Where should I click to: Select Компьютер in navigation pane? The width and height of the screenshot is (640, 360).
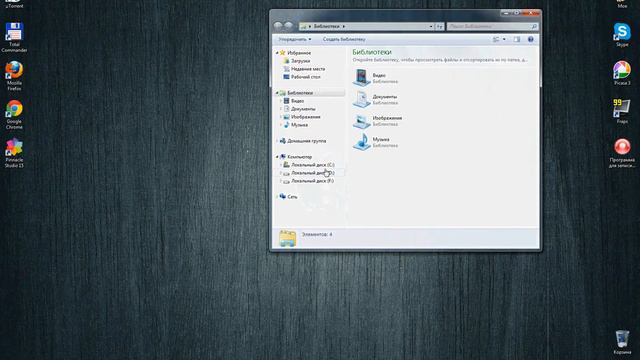click(x=300, y=157)
